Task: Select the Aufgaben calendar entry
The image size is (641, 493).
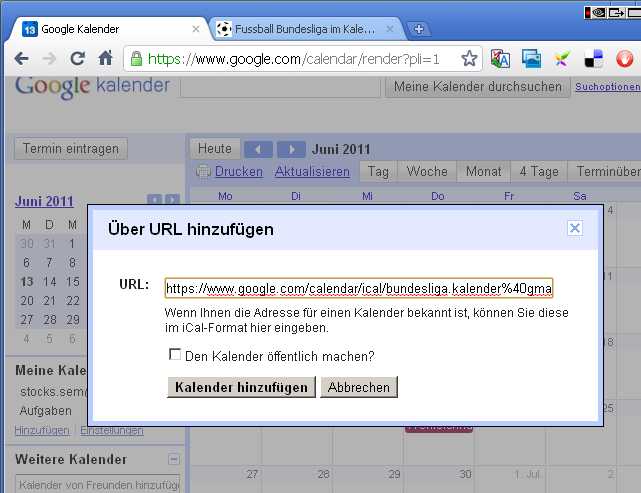Action: click(x=45, y=410)
